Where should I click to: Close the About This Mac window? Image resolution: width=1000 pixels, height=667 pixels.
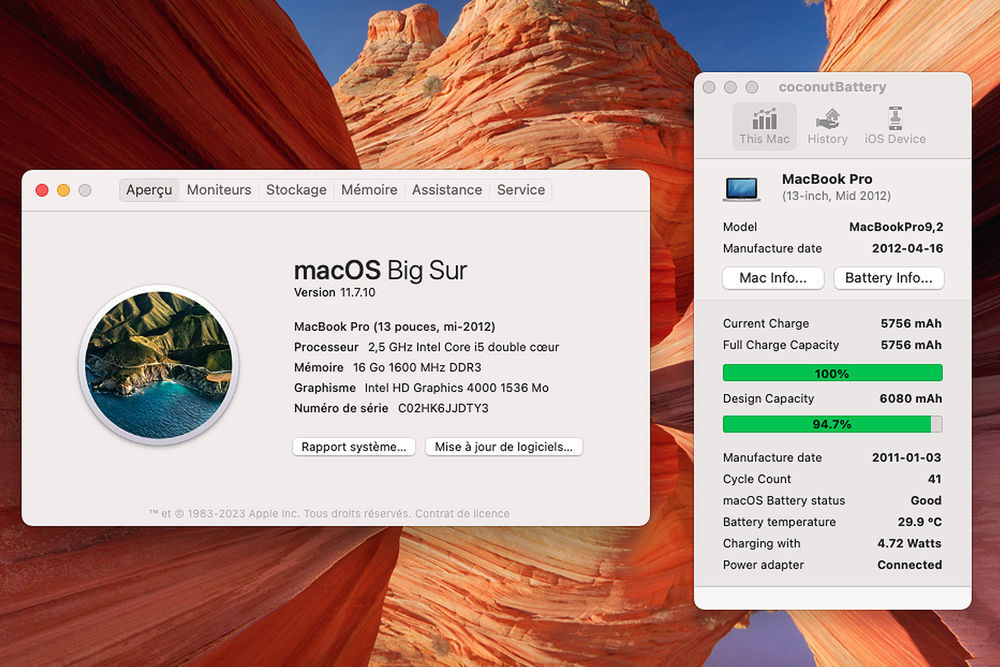click(x=42, y=190)
